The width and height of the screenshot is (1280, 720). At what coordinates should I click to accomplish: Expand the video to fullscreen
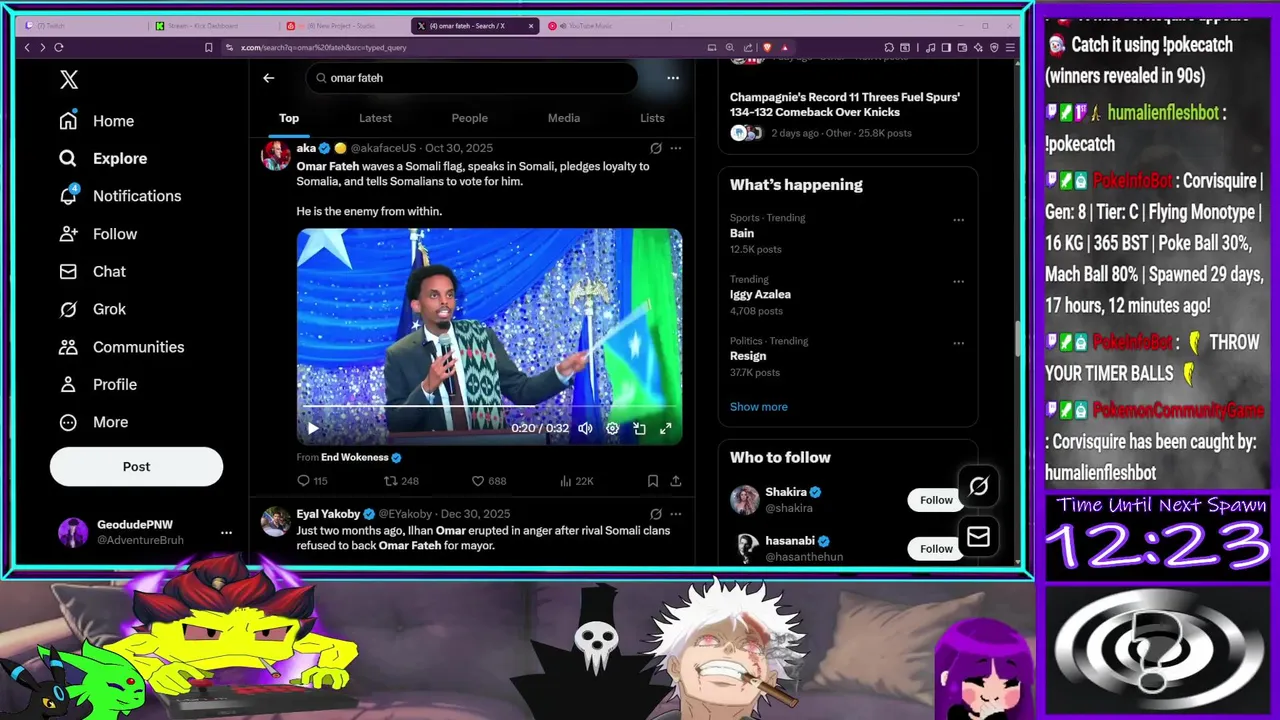pyautogui.click(x=665, y=428)
